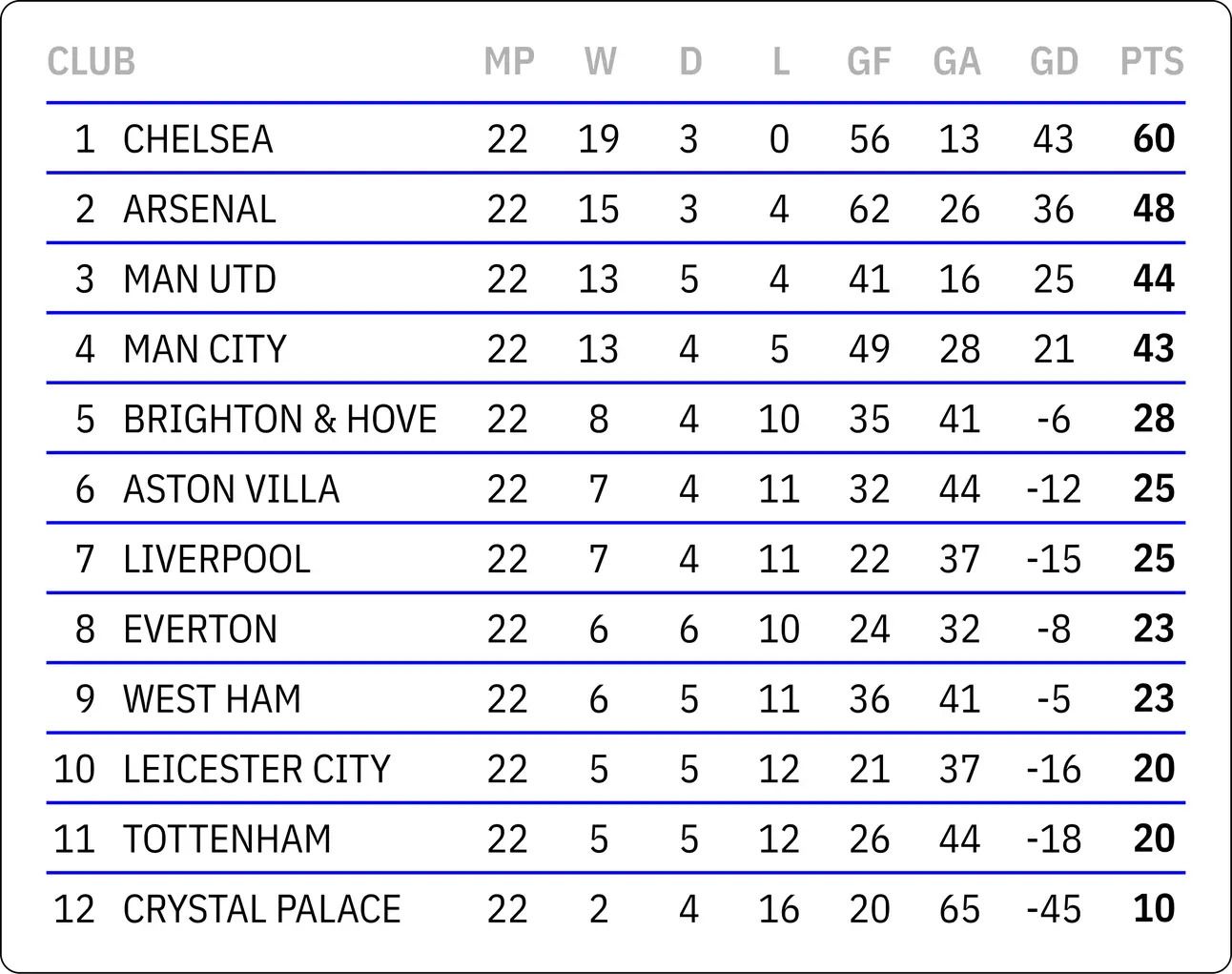Viewport: 1232px width, 974px height.
Task: Click Crystal Palace's -45 goal difference
Action: tap(1054, 909)
